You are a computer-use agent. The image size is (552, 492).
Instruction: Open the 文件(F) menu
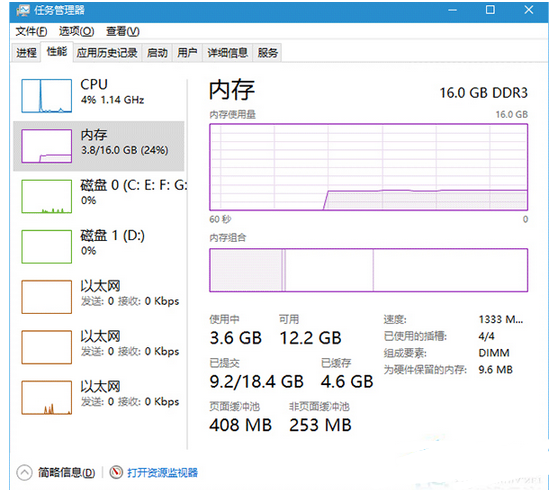pos(31,32)
